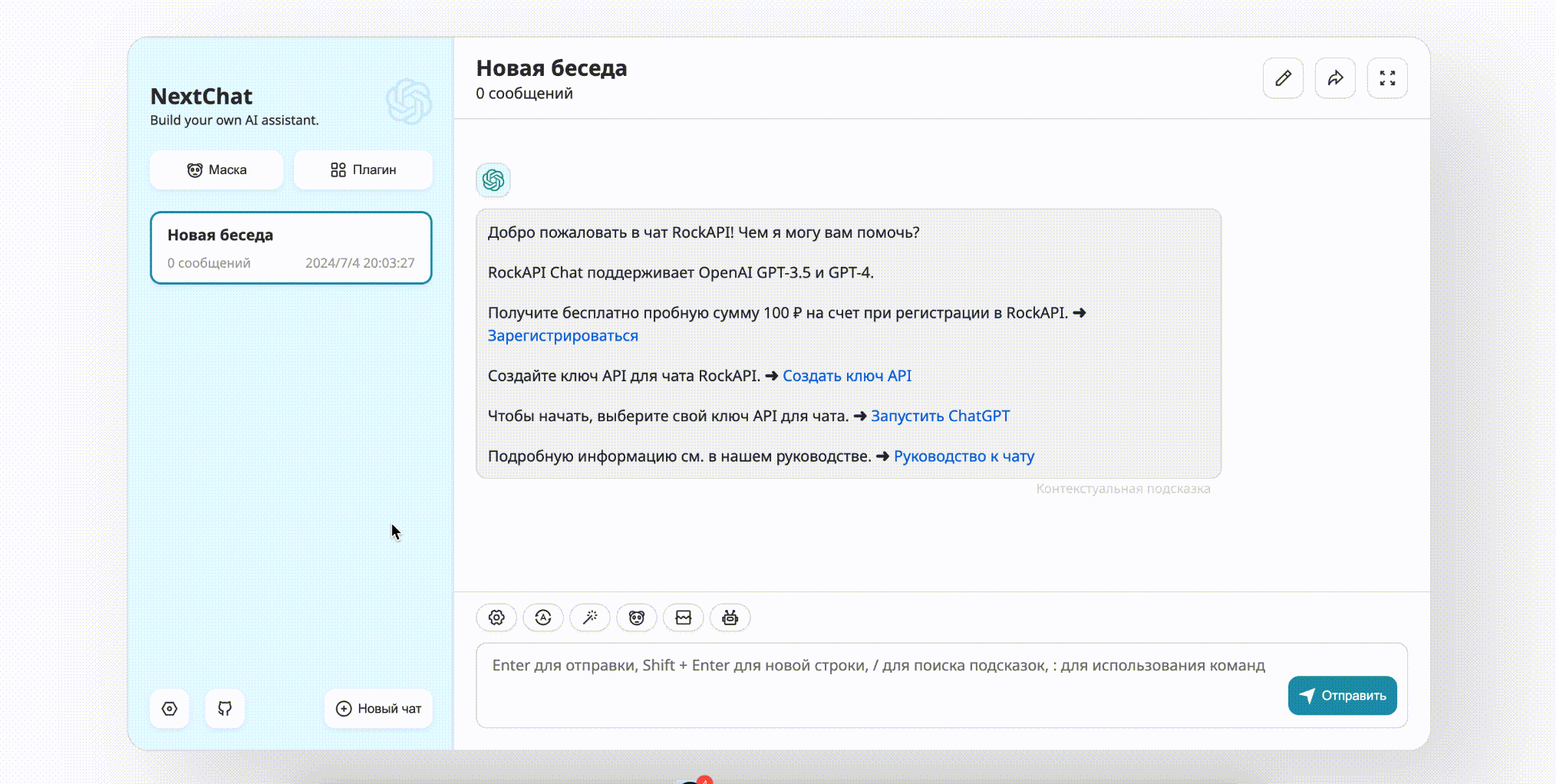Follow the Зарегистрироваться link
This screenshot has height=784, width=1556.
click(x=563, y=336)
